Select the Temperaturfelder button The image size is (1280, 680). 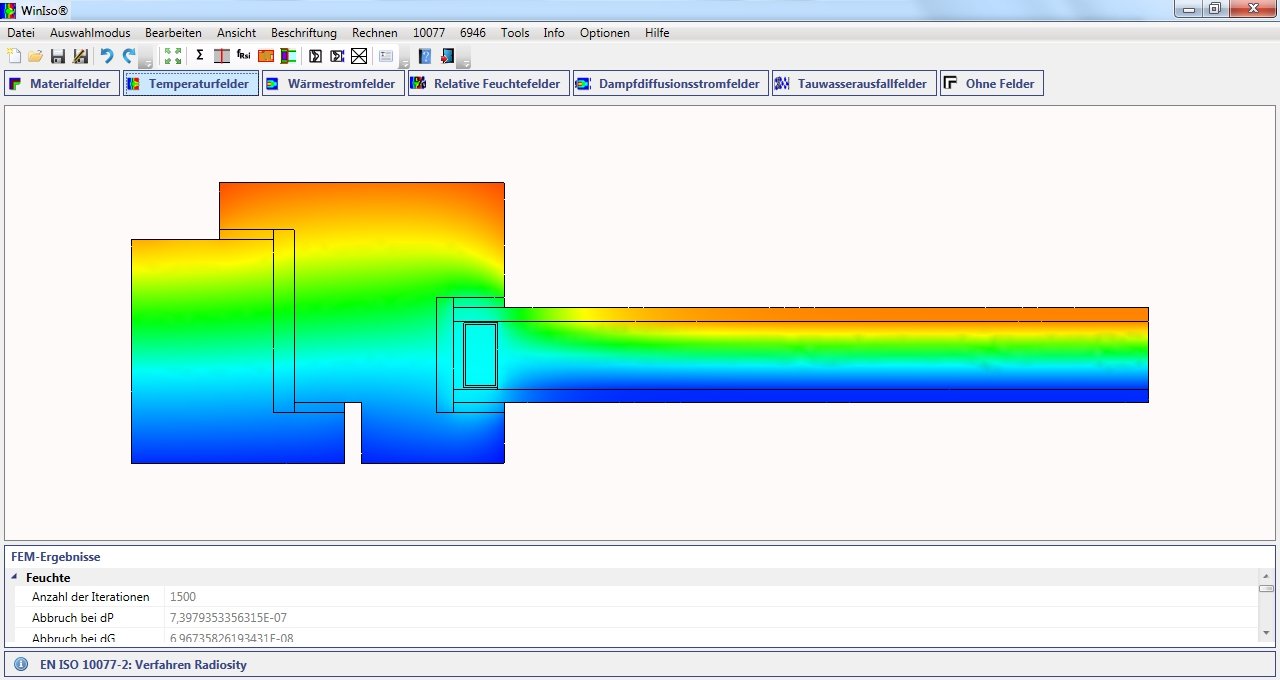pos(191,83)
